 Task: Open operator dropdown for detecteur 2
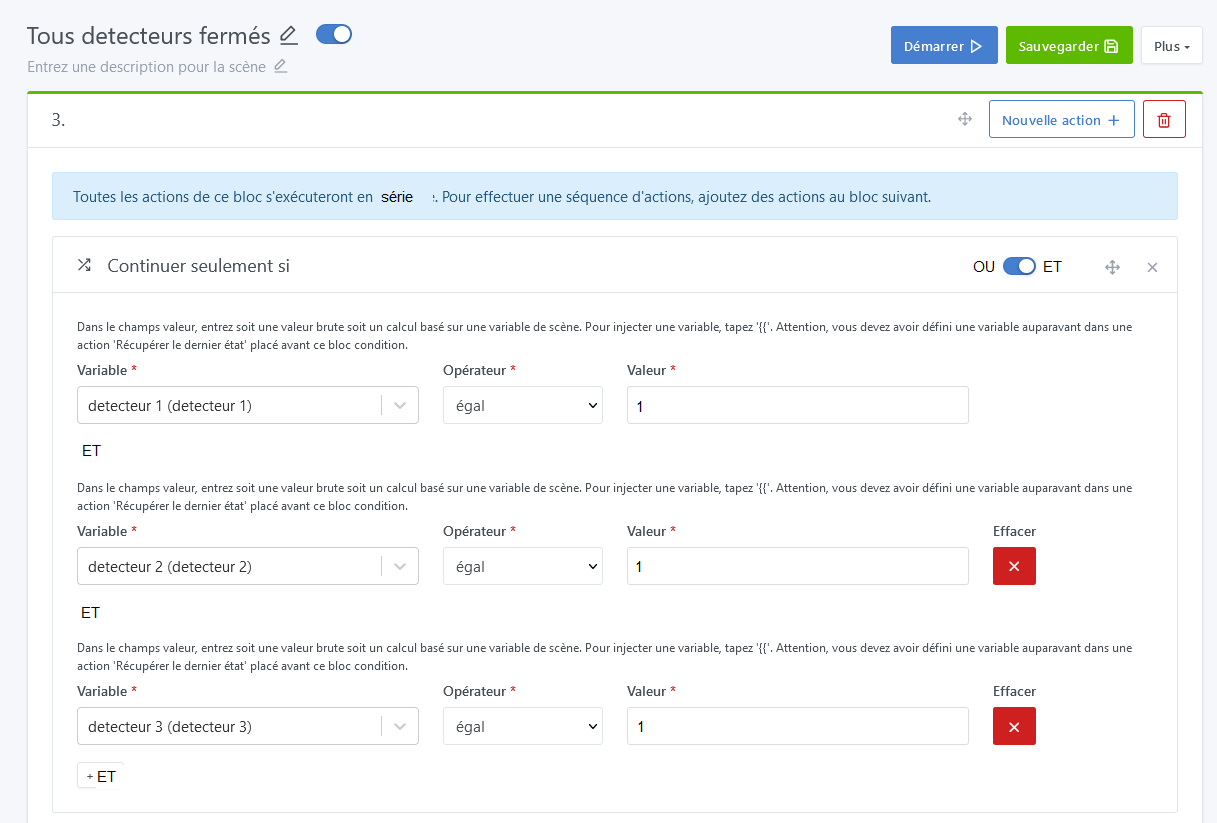(x=522, y=566)
